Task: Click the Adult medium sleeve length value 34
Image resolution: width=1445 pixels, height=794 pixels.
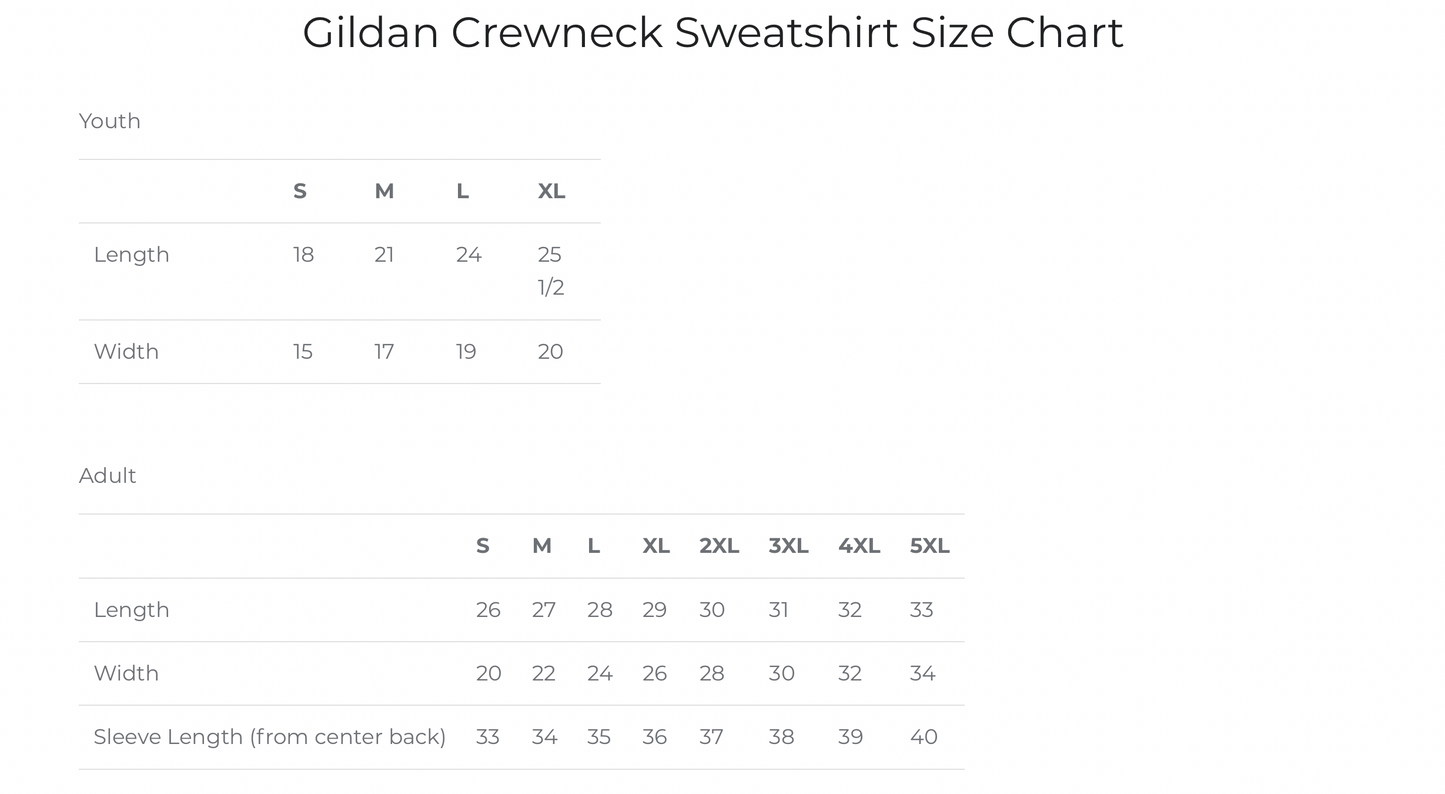Action: 544,737
